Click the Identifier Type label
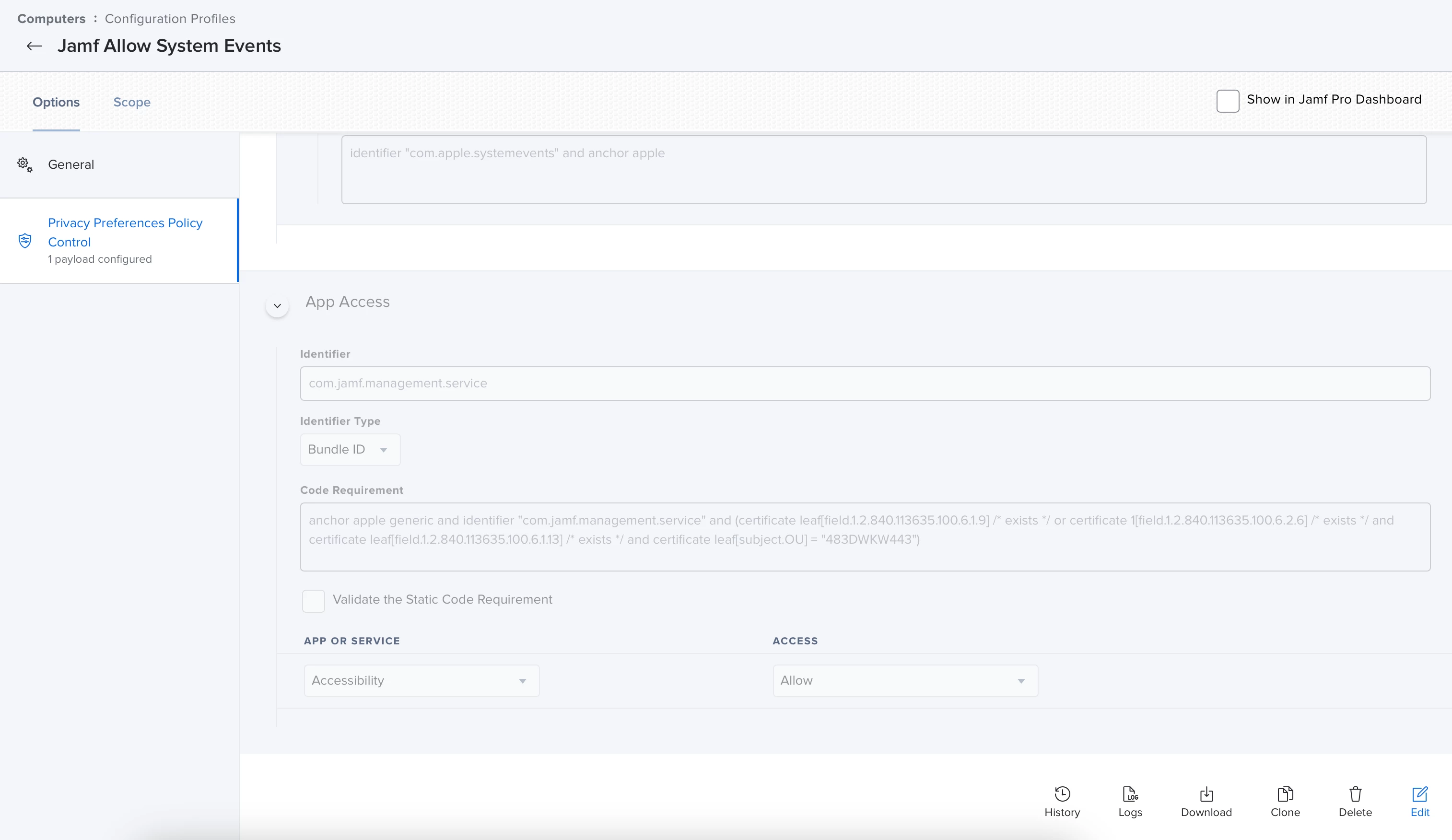The image size is (1452, 840). point(340,421)
